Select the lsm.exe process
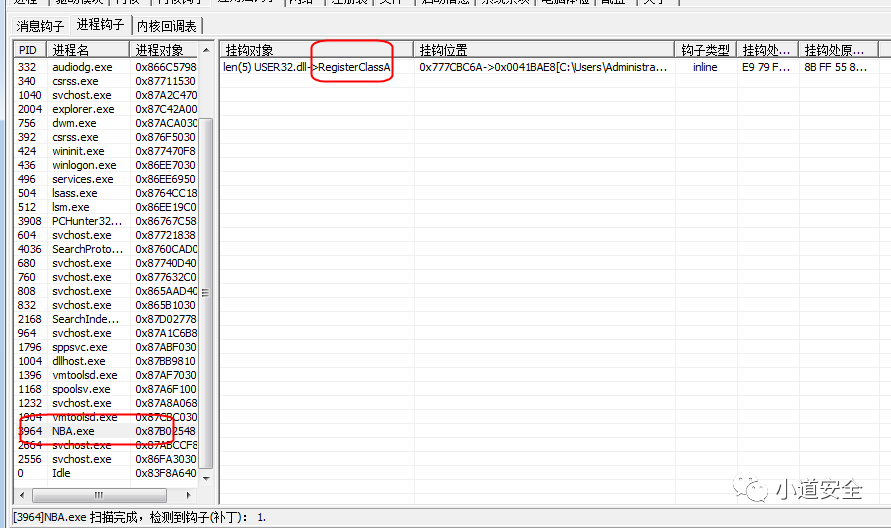891x528 pixels. (x=106, y=207)
